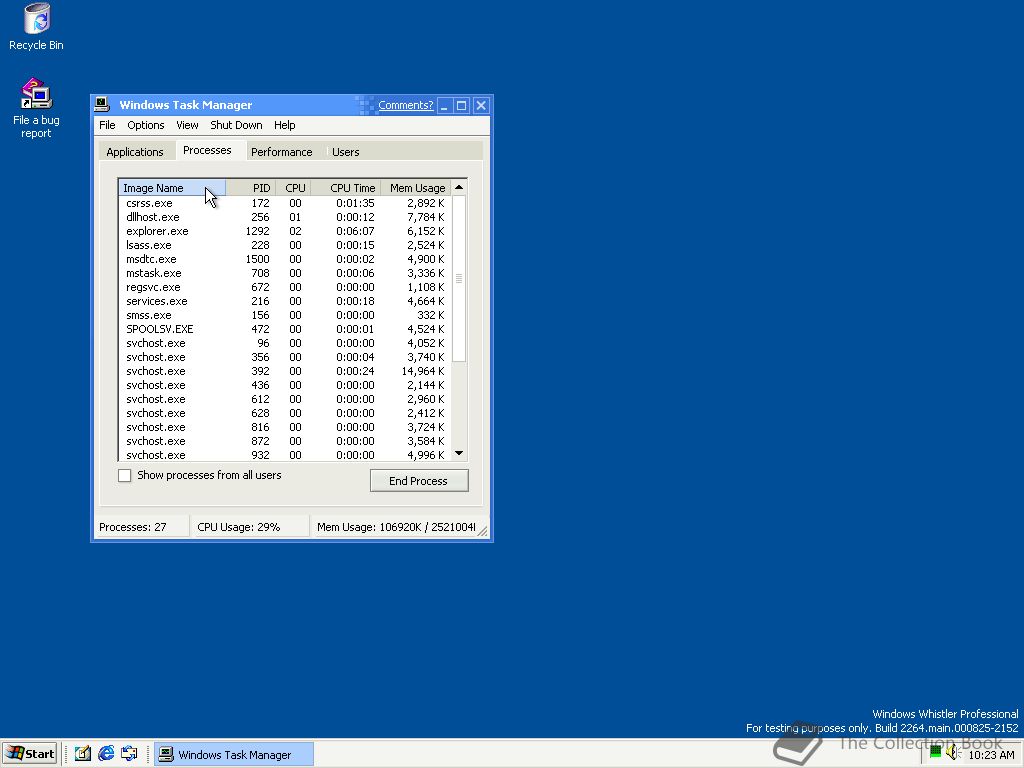The width and height of the screenshot is (1024, 768).
Task: Open the File a bug report icon
Action: [x=36, y=108]
